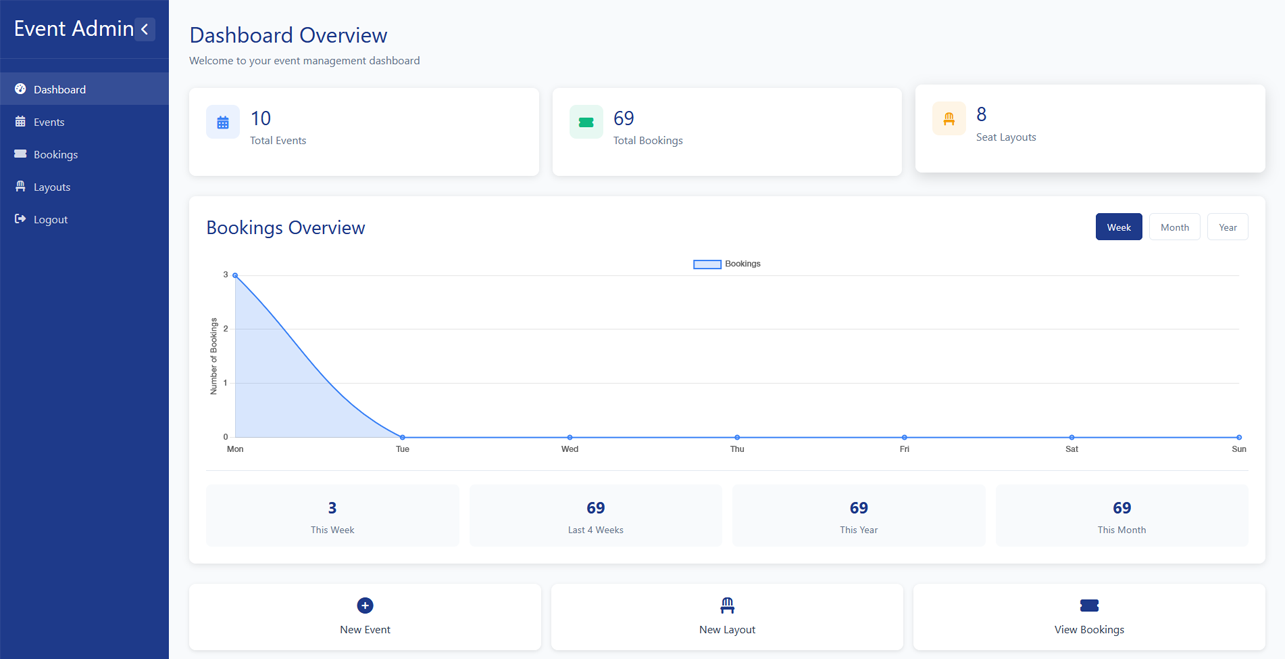Click the Logout icon in sidebar
This screenshot has width=1285, height=659.
pos(20,219)
